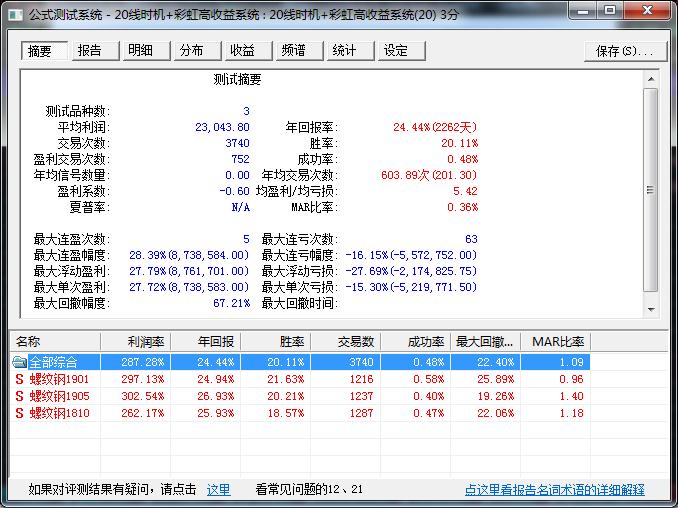Select the 螺纹钢1810 row
This screenshot has width=678, height=508.
pyautogui.click(x=301, y=413)
